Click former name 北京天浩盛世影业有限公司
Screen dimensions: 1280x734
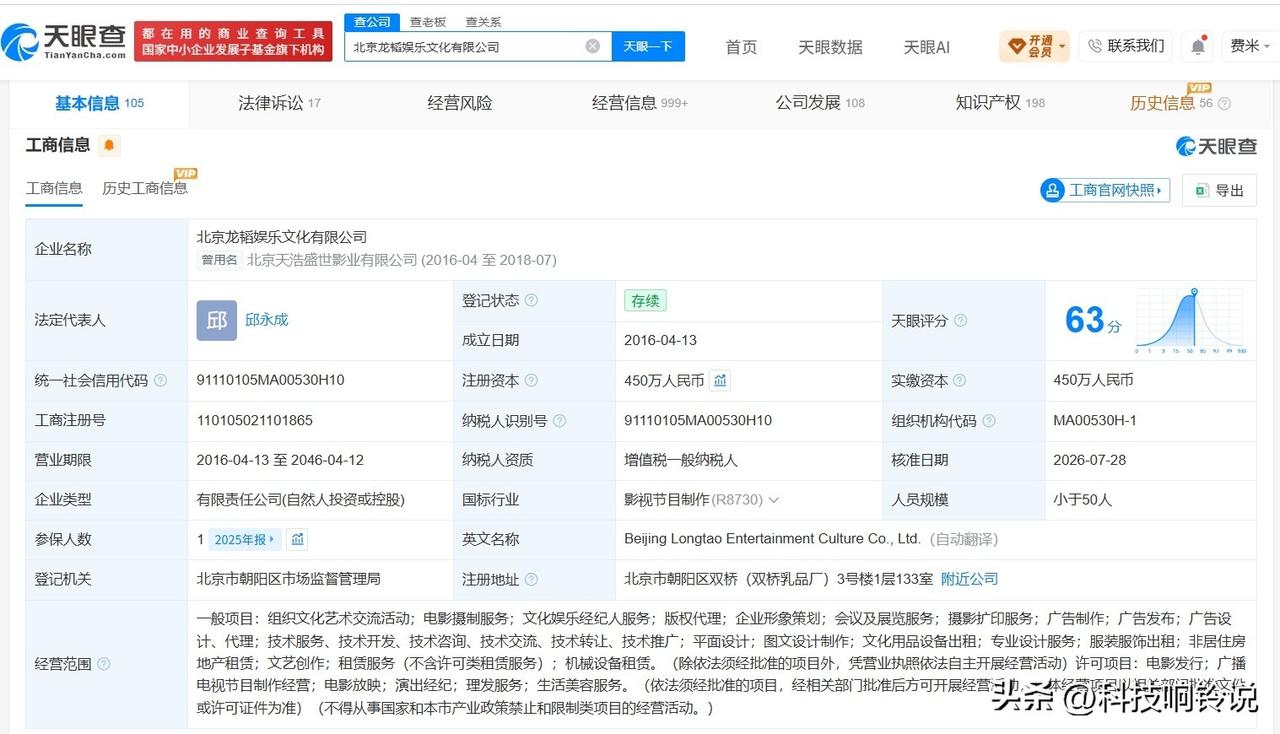[x=332, y=260]
